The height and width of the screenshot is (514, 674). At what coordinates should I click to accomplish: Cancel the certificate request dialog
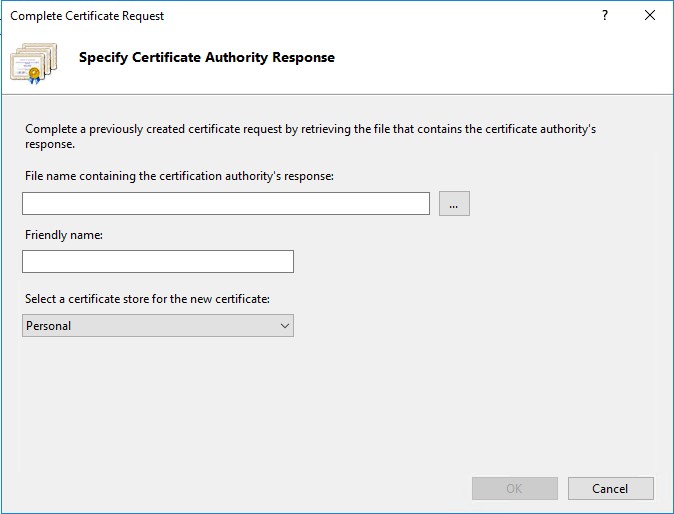tap(610, 488)
